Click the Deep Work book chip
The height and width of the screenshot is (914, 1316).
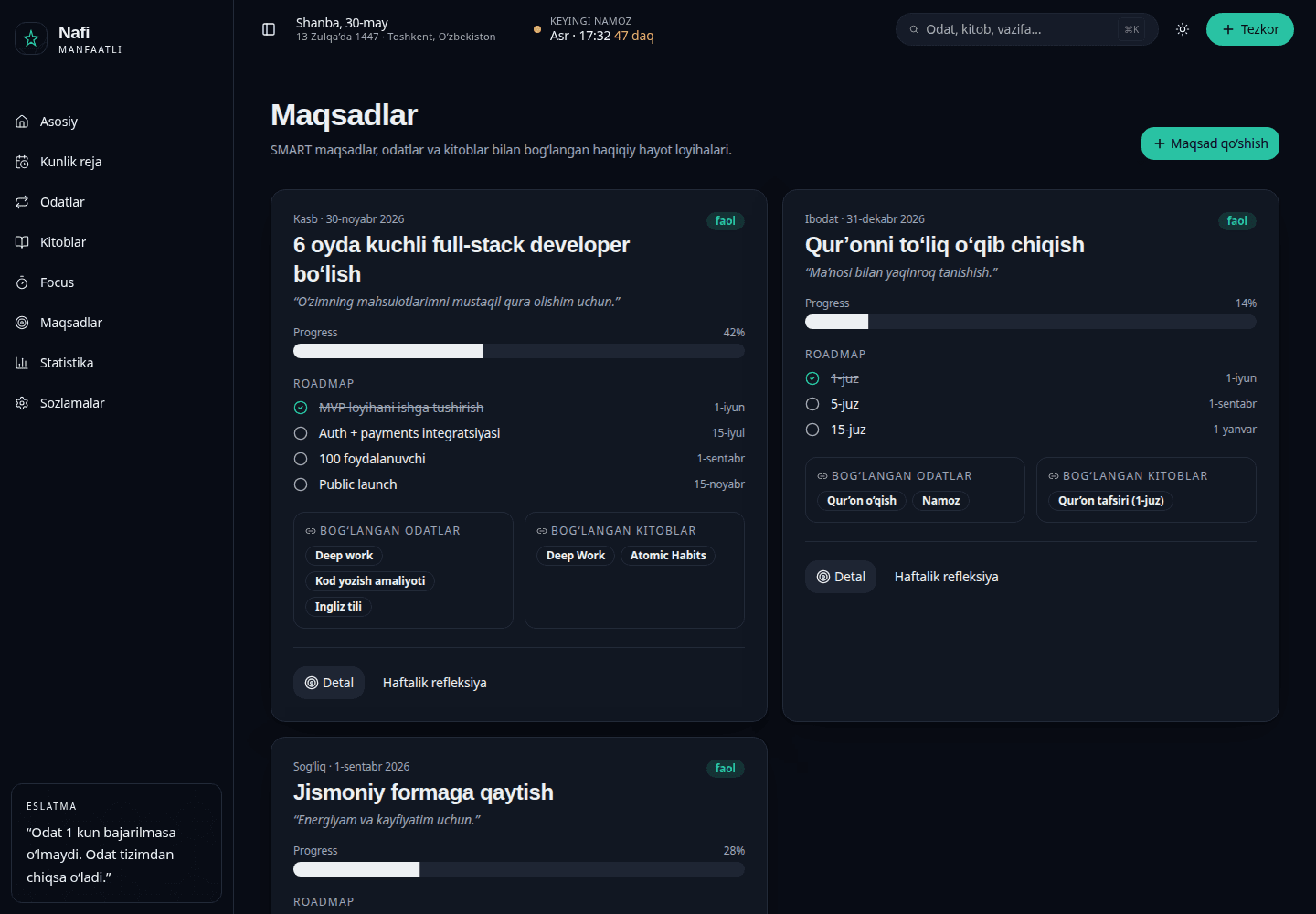[576, 556]
